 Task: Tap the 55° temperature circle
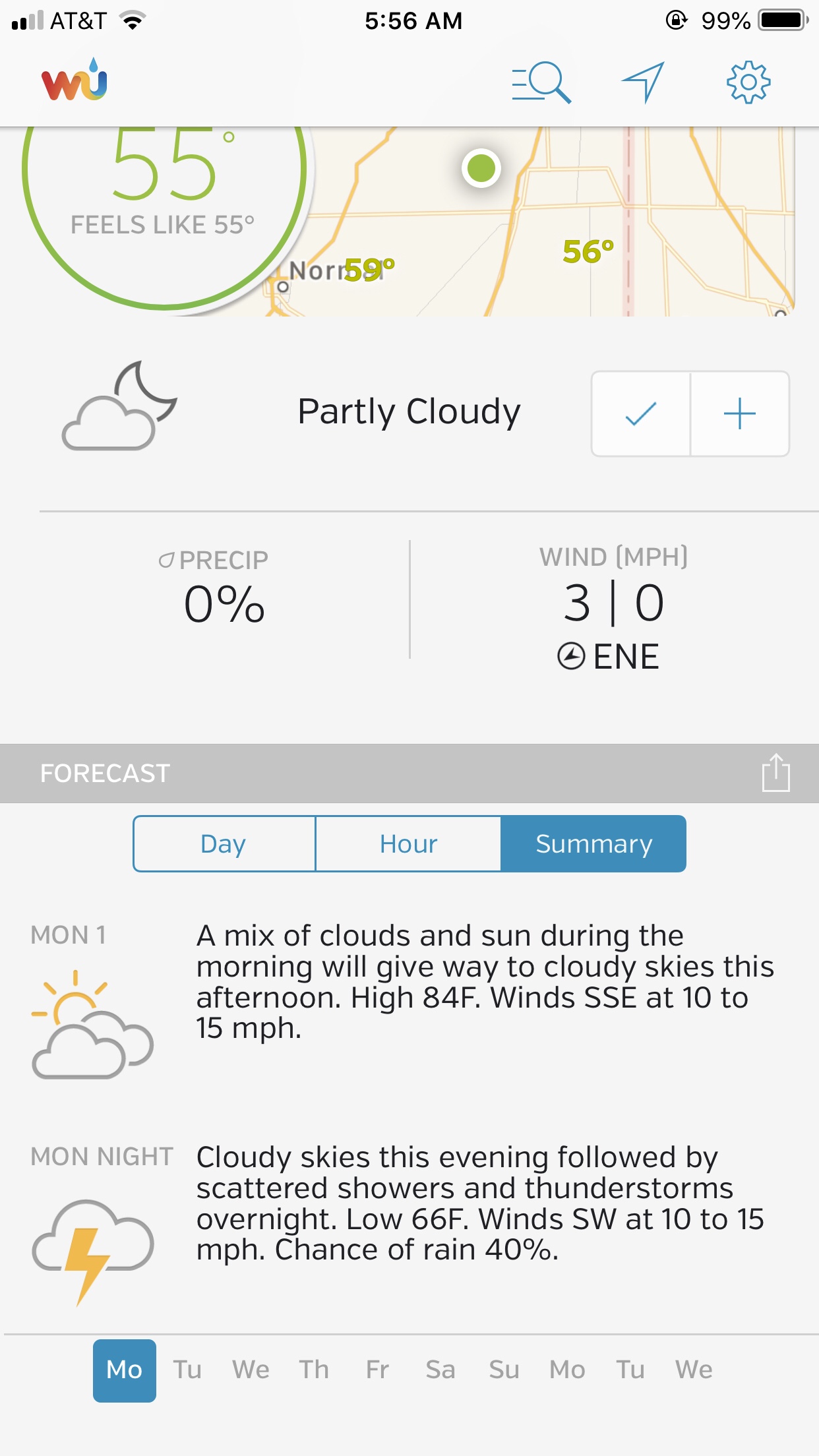pyautogui.click(x=165, y=191)
